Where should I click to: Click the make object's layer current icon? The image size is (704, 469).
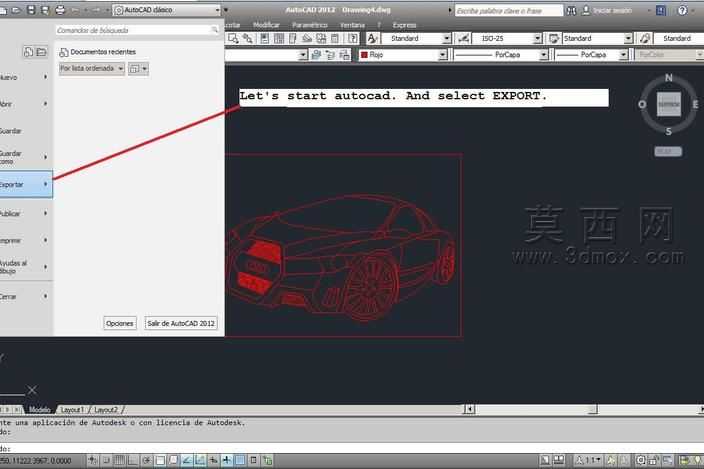[x=316, y=55]
